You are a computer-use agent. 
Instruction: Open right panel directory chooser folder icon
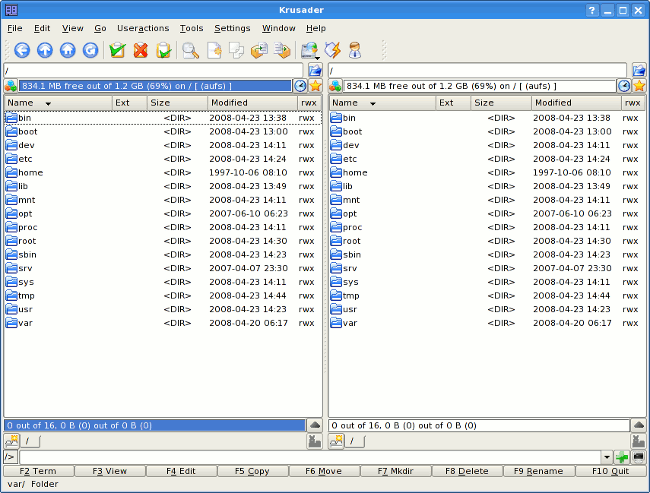(x=639, y=70)
